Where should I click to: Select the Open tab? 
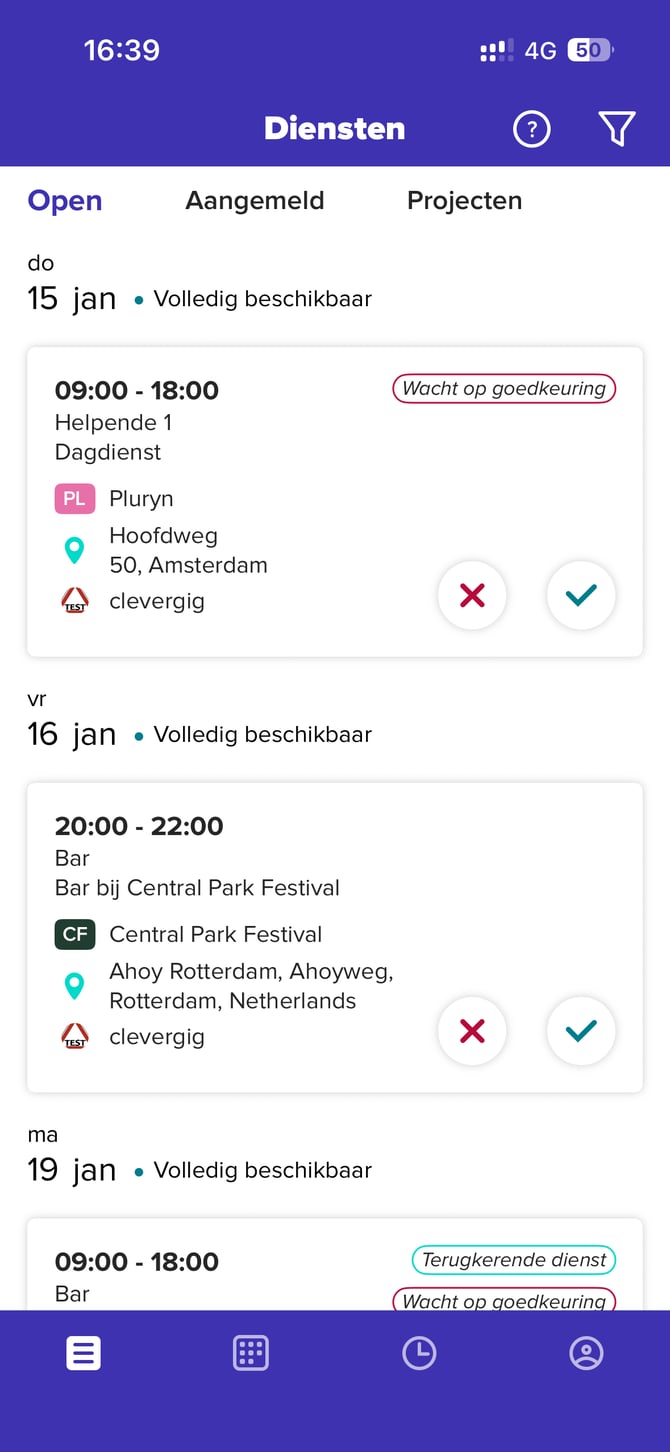65,201
